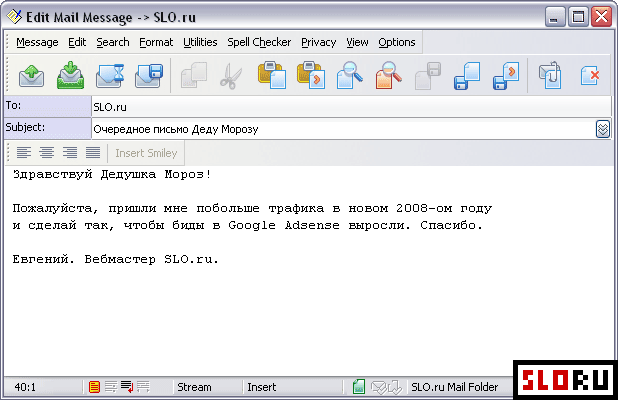Screen dimensions: 618x400
Task: Click the greyed-out copy icon in toolbar
Action: pyautogui.click(x=194, y=75)
